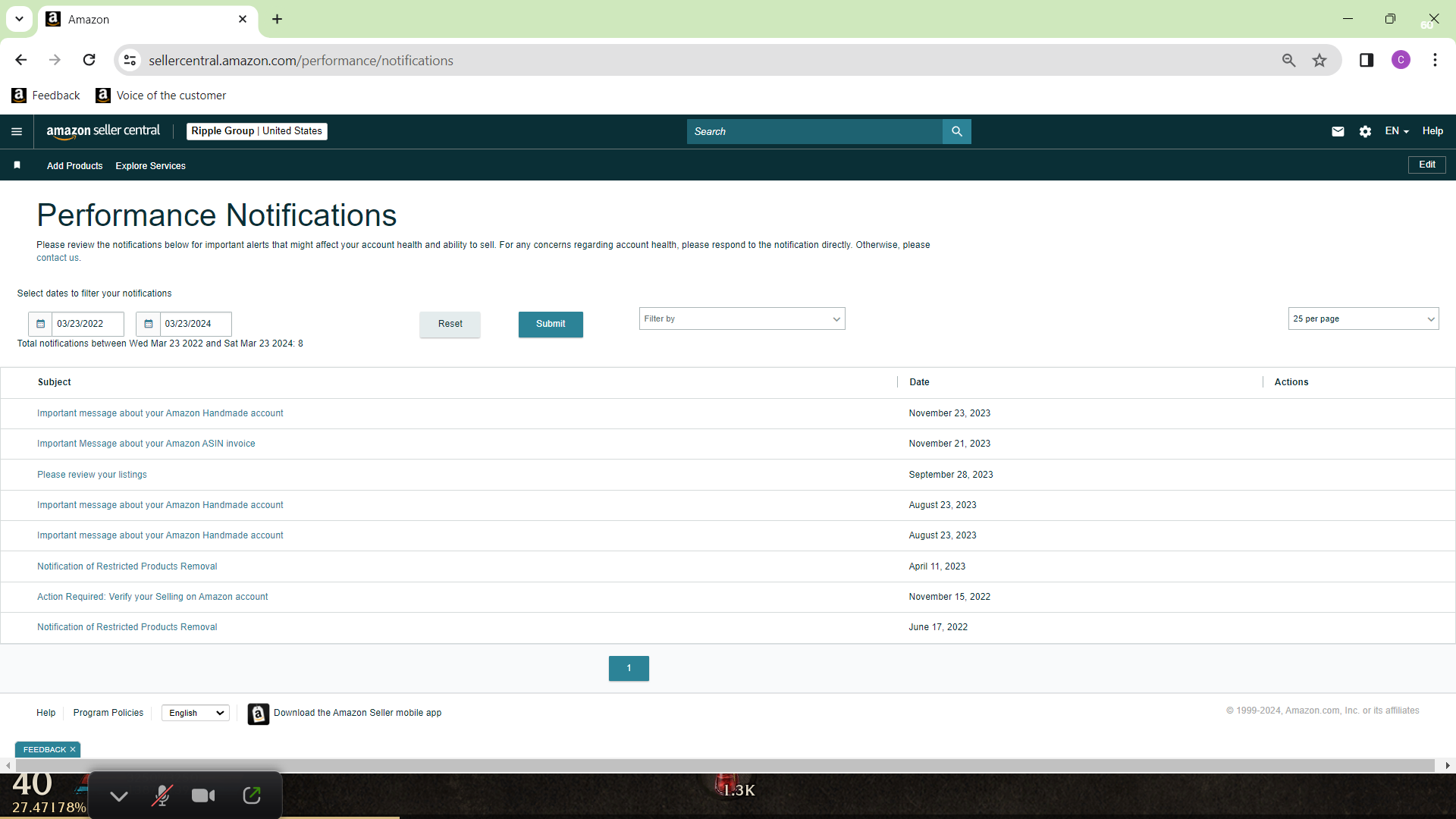
Task: Open the 25 per page dropdown
Action: [1363, 319]
